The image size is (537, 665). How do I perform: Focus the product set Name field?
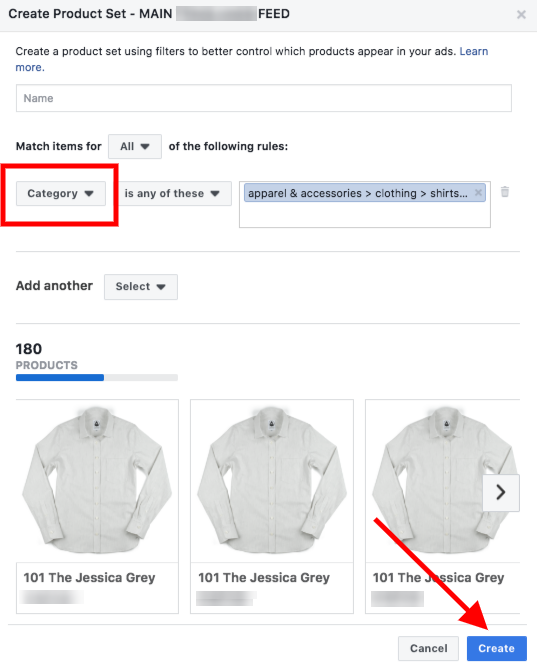coord(264,98)
